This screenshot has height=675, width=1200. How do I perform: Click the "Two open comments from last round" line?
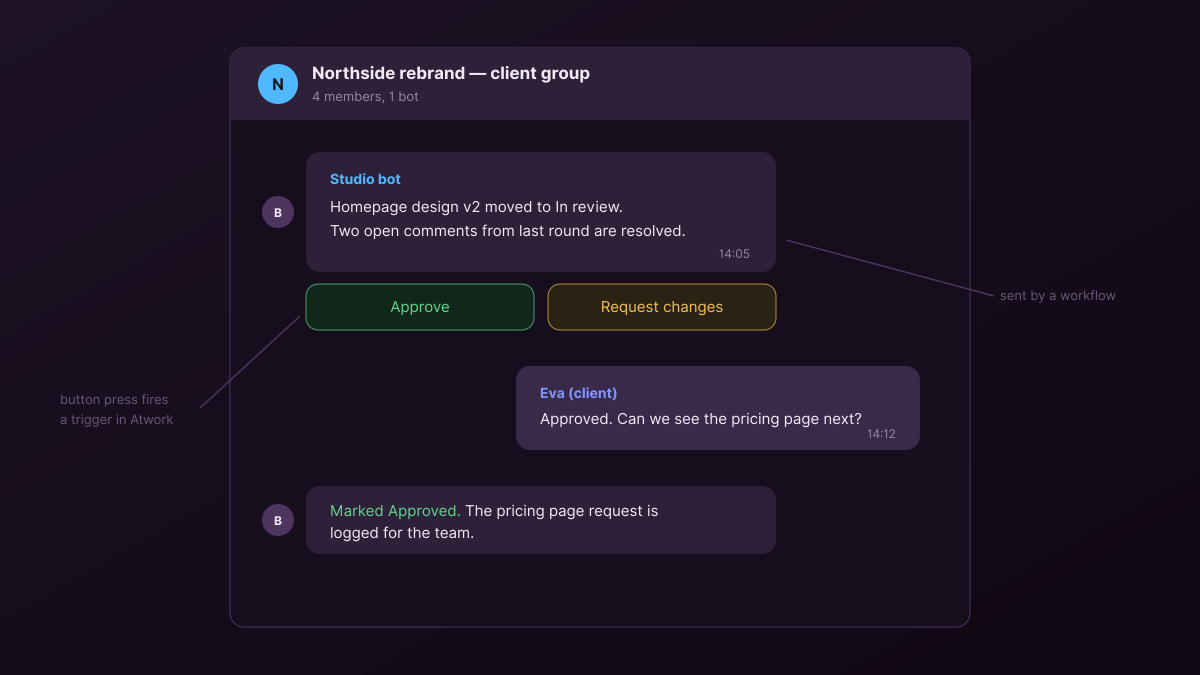point(508,231)
